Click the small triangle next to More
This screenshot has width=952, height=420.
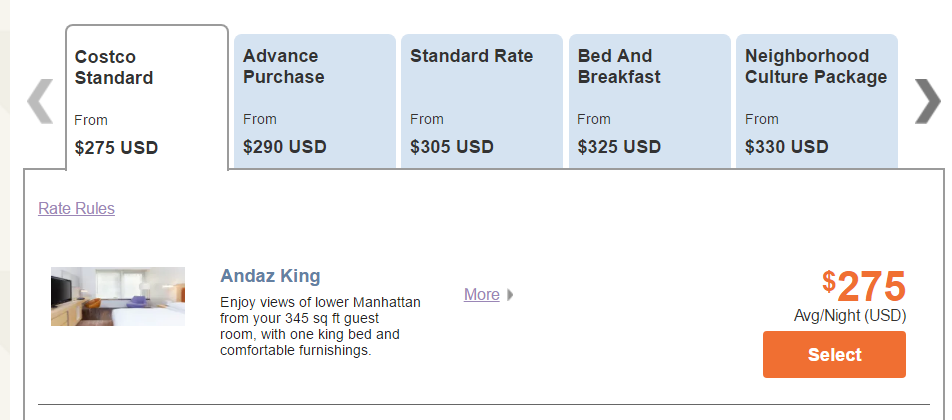click(x=510, y=295)
